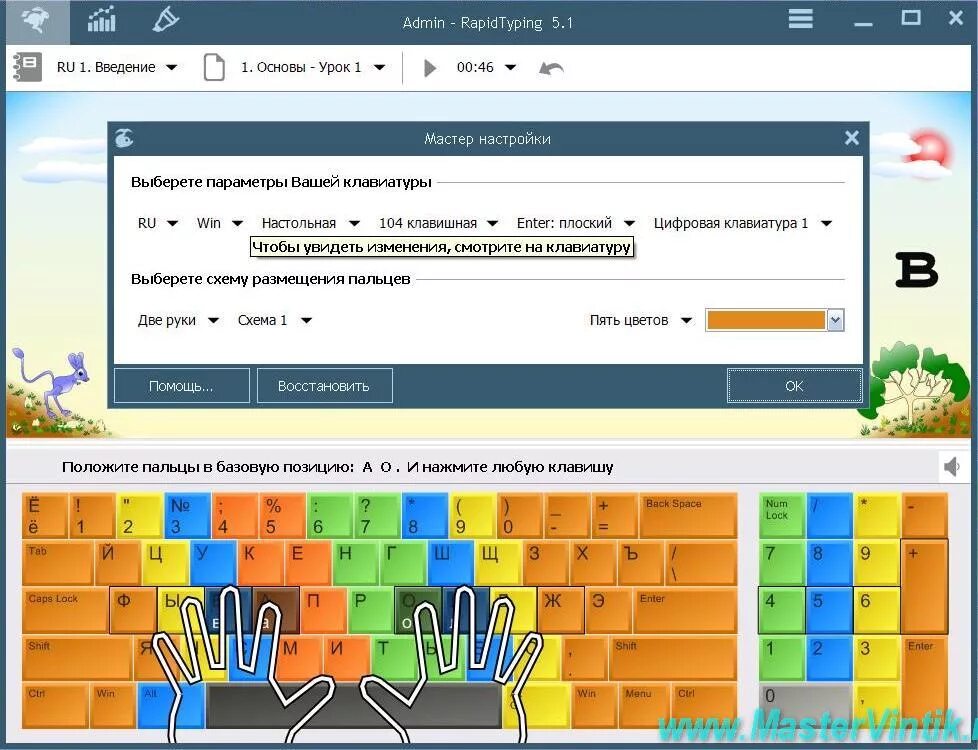This screenshot has width=978, height=750.
Task: Click the П key on virtual keyboard
Action: [324, 610]
